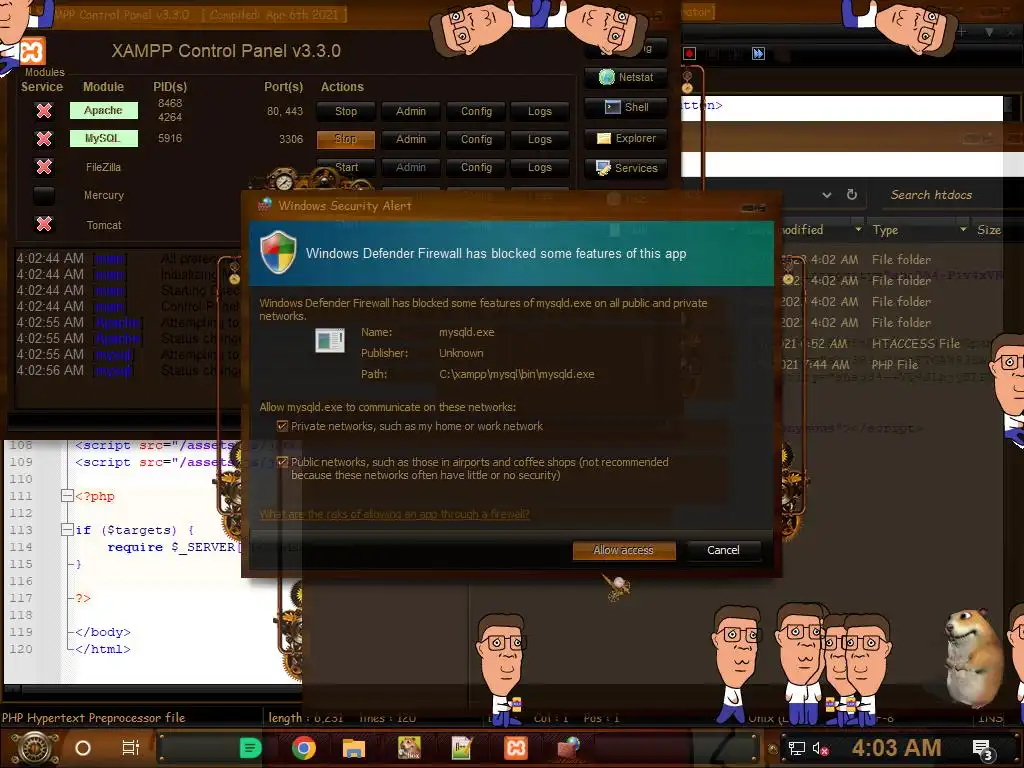This screenshot has width=1024, height=768.
Task: Click the Windows Security Alert title icon
Action: click(x=264, y=205)
